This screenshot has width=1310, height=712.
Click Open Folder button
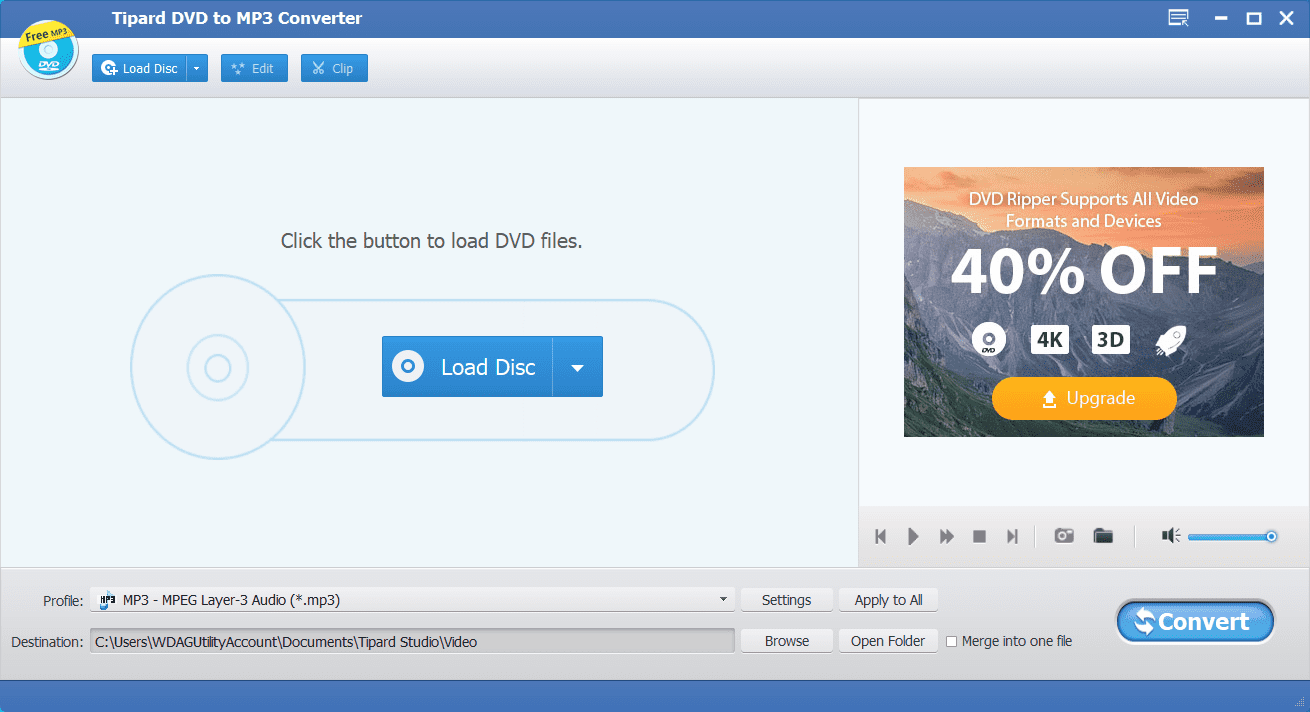(x=888, y=641)
